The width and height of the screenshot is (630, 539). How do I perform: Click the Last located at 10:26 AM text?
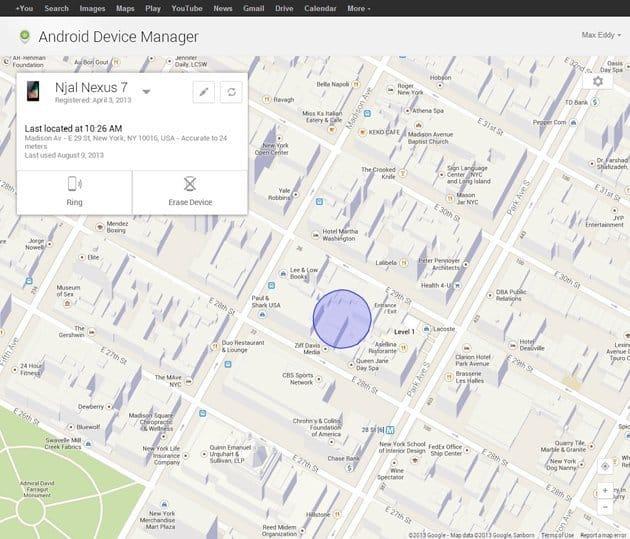tap(74, 129)
